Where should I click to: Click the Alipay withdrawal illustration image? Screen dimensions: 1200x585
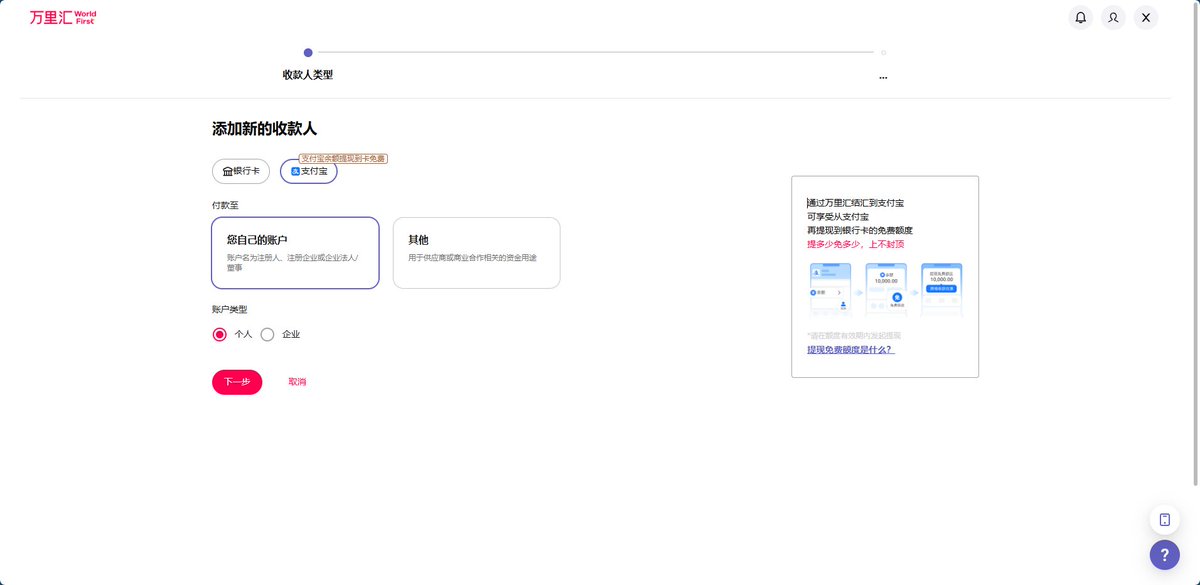[885, 292]
